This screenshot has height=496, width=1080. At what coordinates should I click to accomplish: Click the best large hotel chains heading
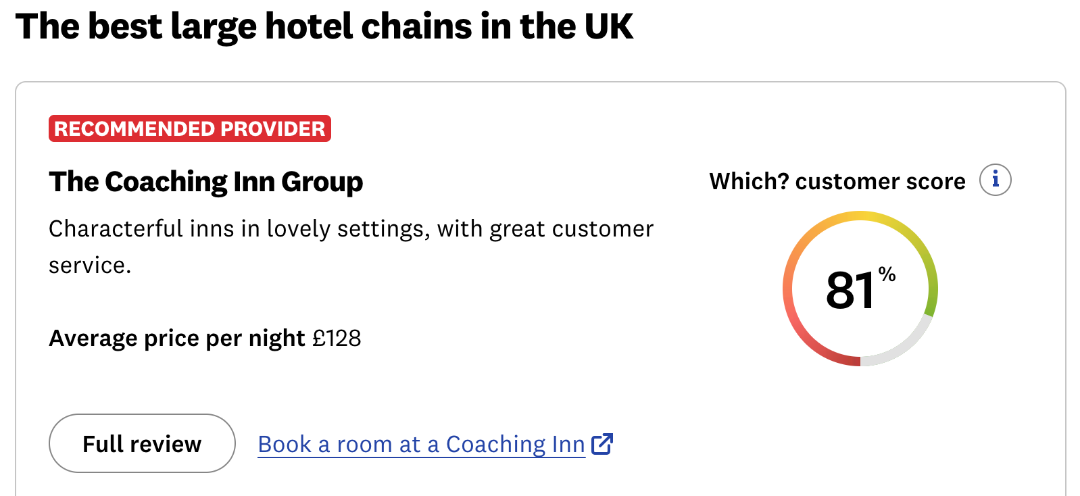click(324, 26)
